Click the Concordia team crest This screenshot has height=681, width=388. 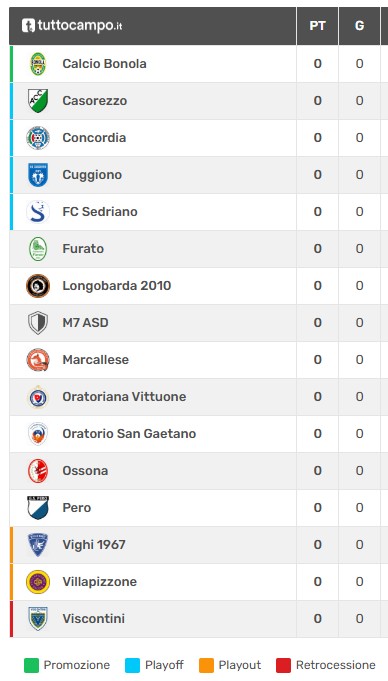(x=38, y=138)
